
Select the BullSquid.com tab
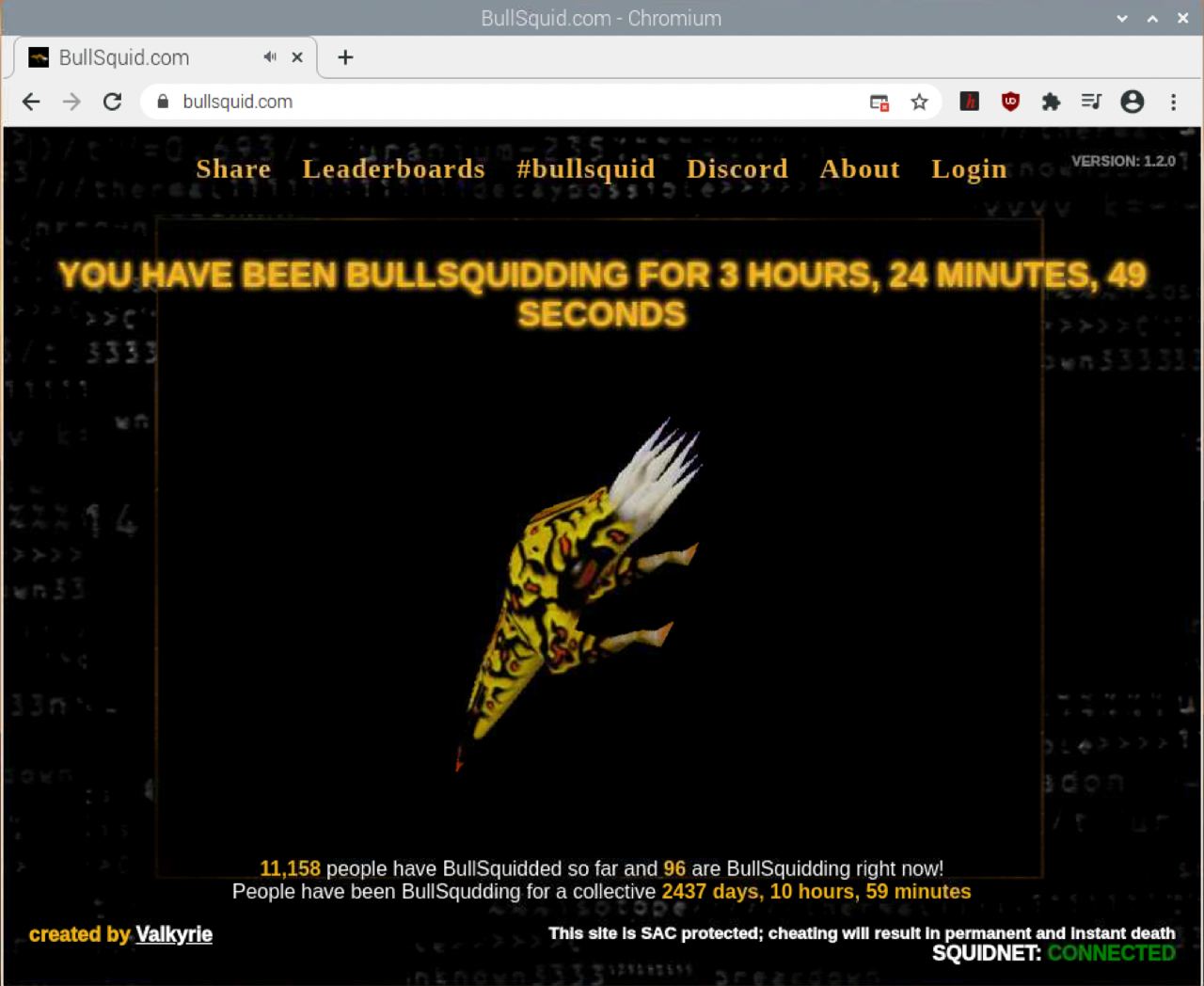point(165,57)
